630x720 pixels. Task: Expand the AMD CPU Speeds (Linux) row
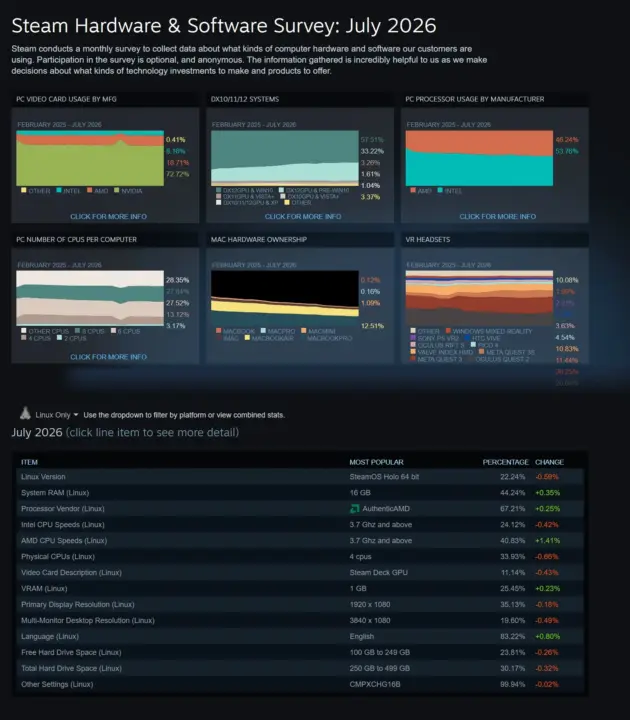300,540
